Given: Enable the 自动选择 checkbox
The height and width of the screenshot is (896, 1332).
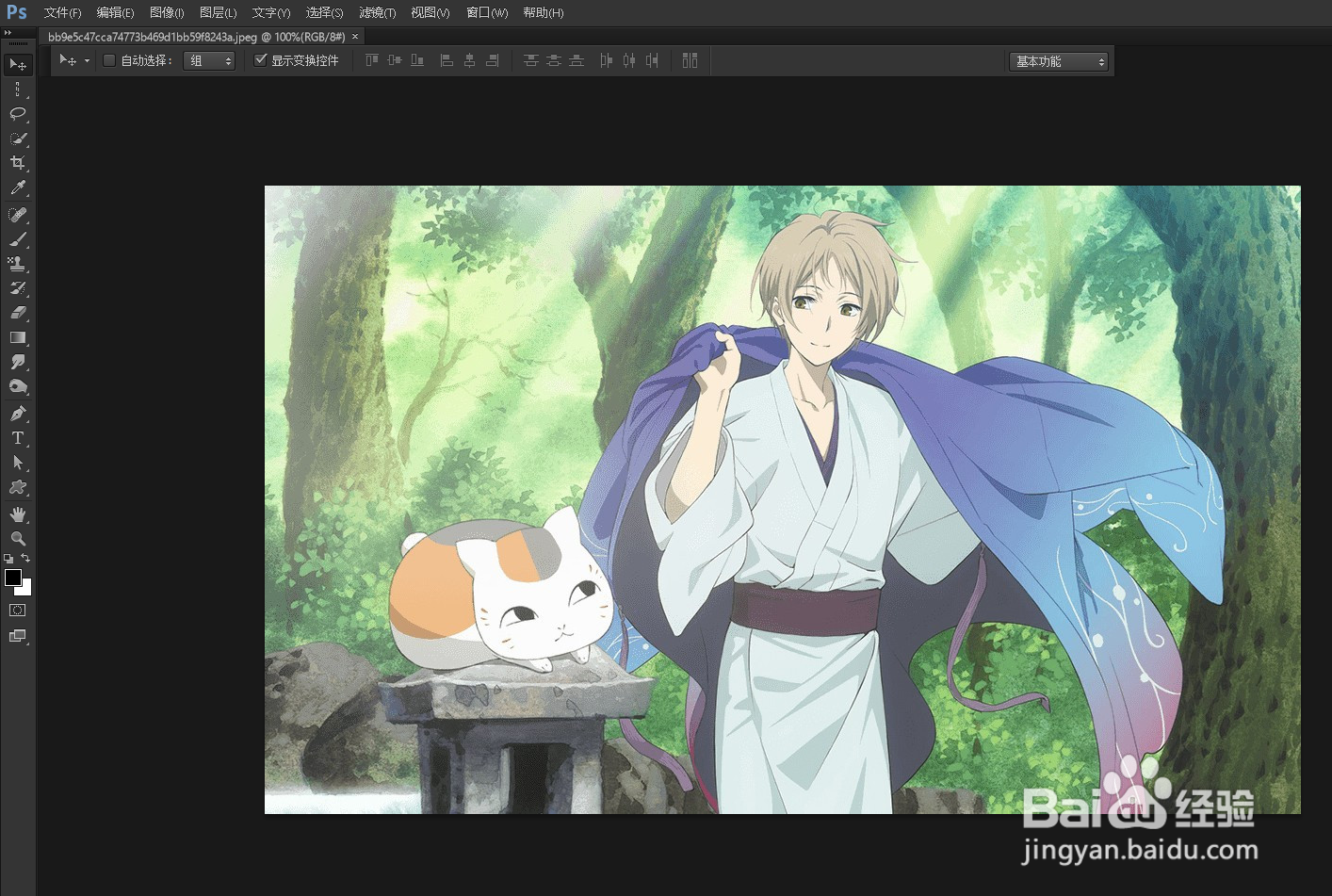Looking at the screenshot, I should tap(109, 60).
